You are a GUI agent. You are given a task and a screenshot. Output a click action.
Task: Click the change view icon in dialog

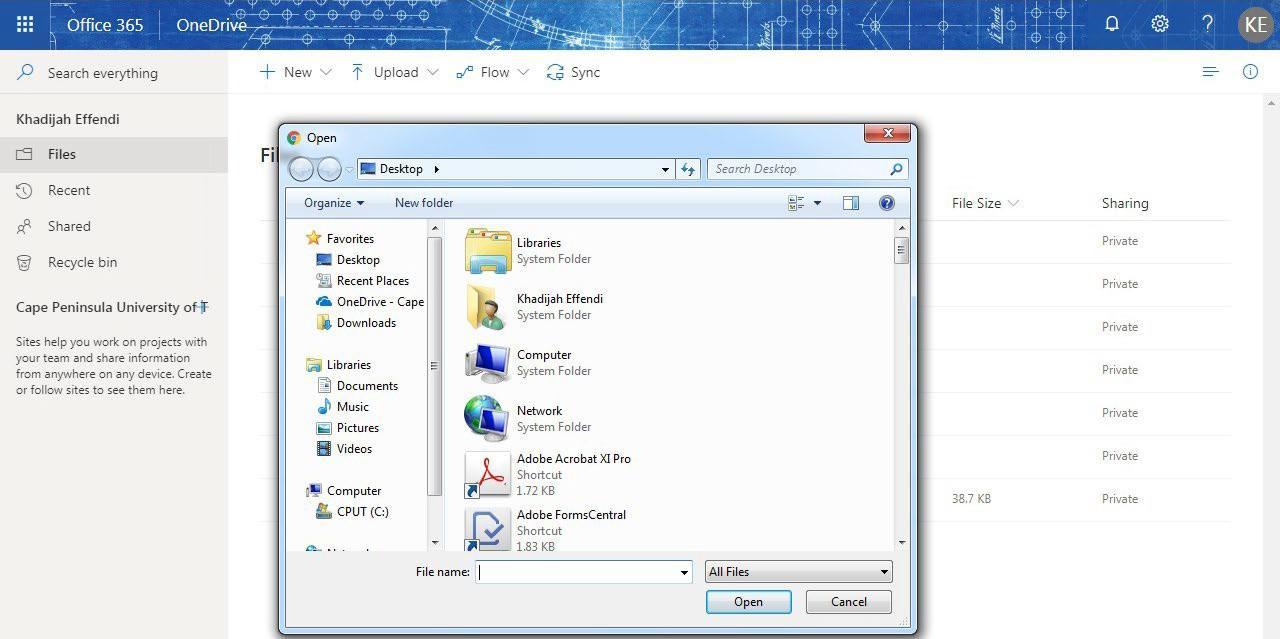point(797,203)
